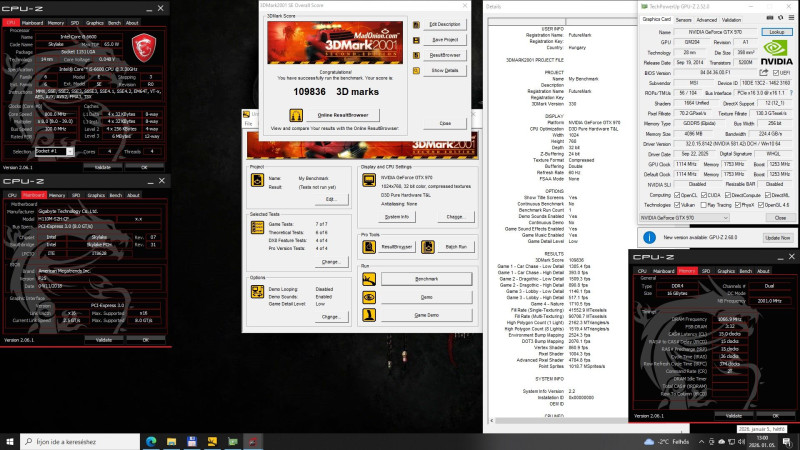Screen dimensions: 800x450
Task: Click the ResultBrowser icon in score dialog
Action: [x=416, y=55]
